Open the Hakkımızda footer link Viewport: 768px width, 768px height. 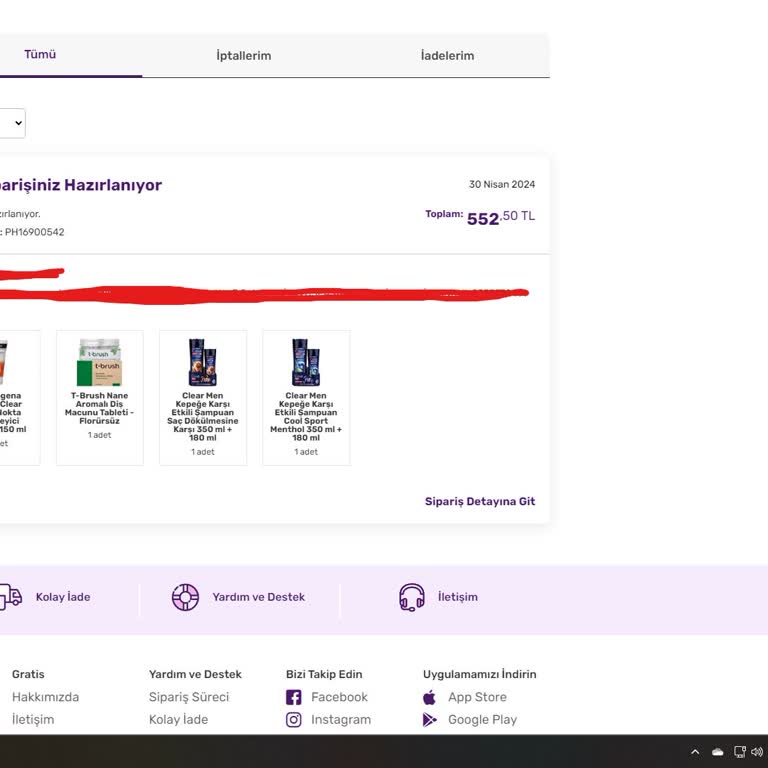pos(46,697)
